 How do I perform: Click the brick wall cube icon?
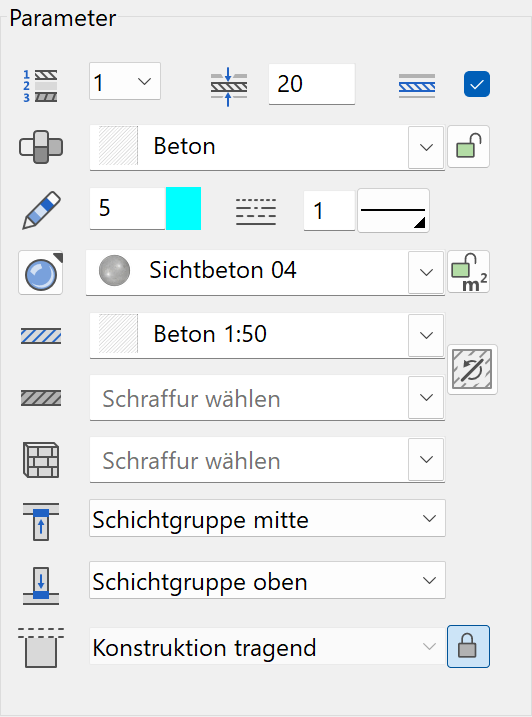[41, 460]
